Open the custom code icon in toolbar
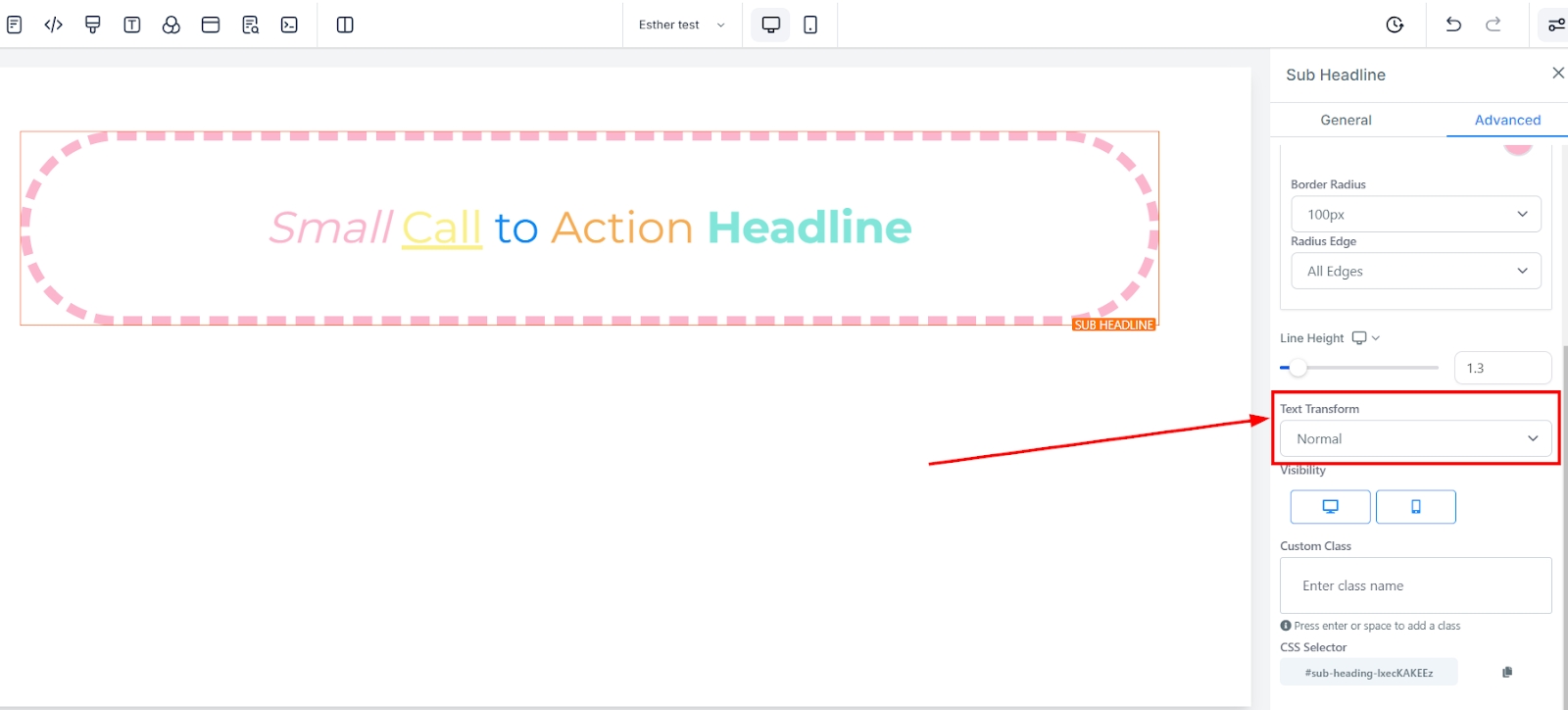 (54, 25)
